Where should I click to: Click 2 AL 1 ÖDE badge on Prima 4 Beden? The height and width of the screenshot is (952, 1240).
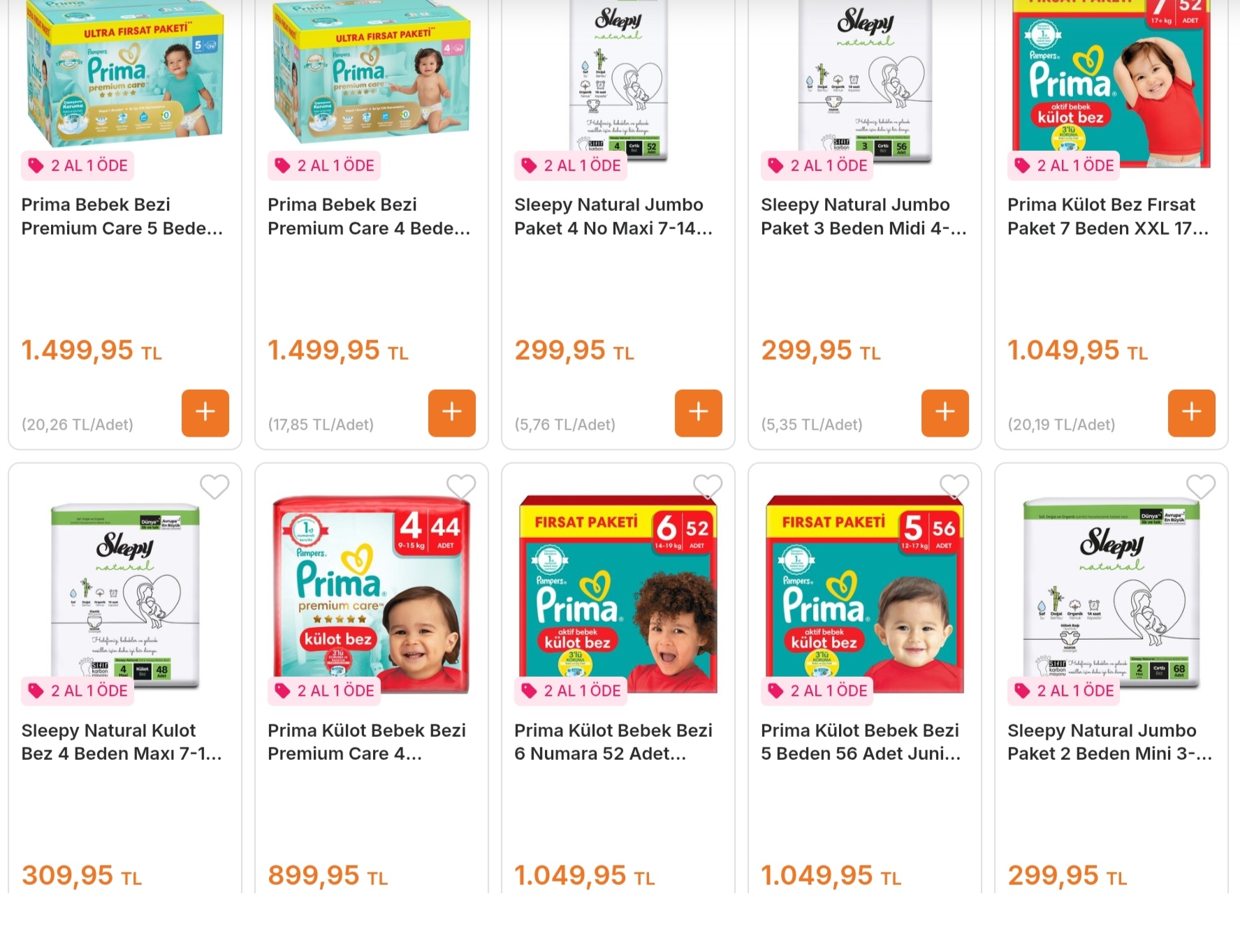click(x=324, y=166)
